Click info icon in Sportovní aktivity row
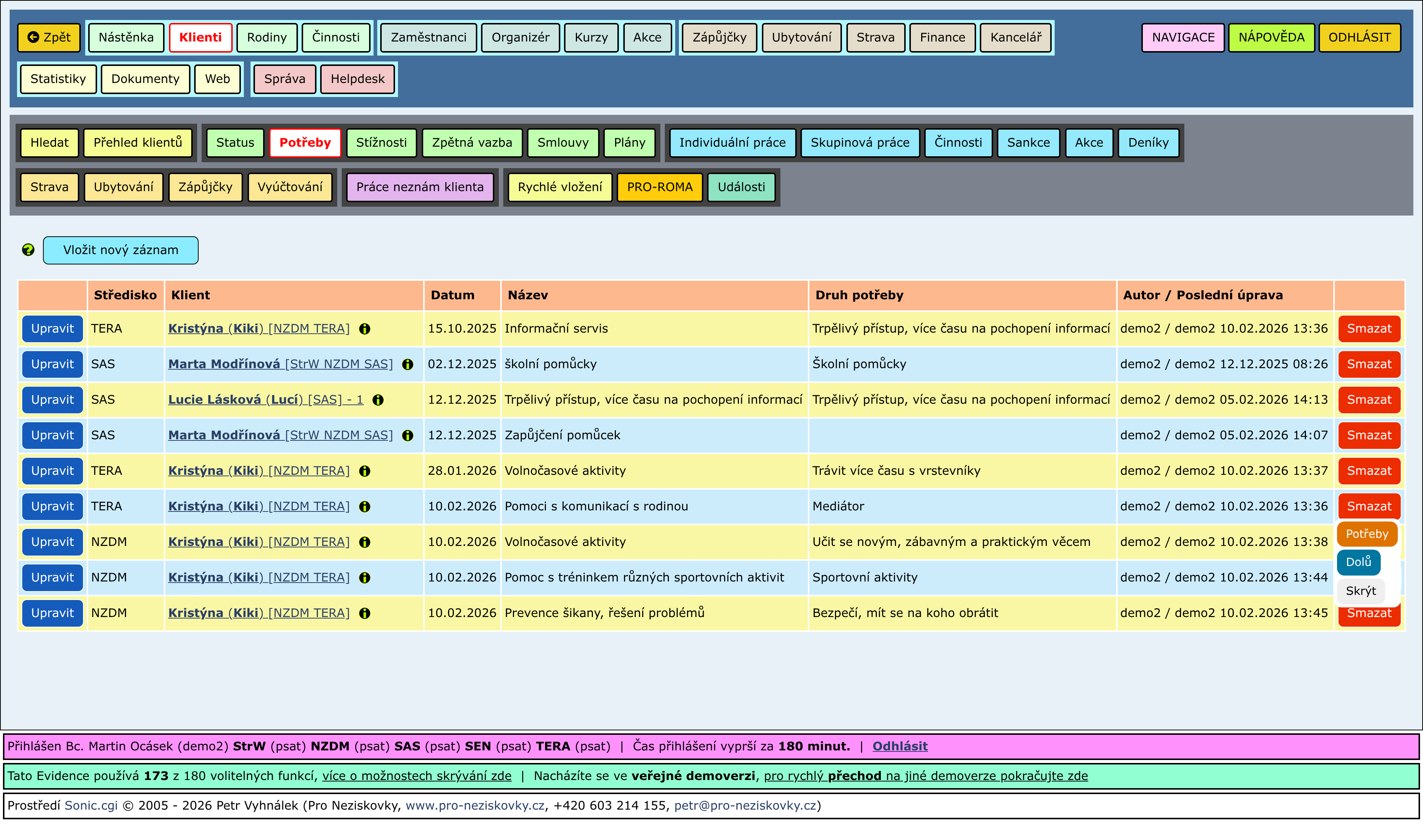 pos(365,578)
